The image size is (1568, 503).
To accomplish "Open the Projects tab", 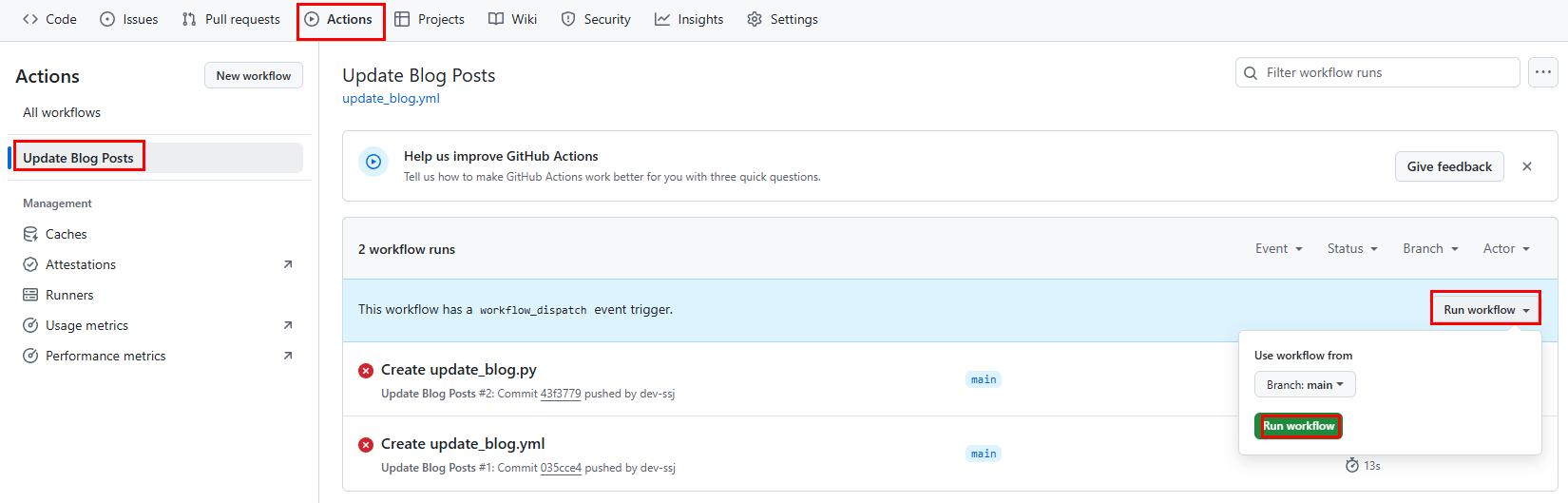I will 430,19.
